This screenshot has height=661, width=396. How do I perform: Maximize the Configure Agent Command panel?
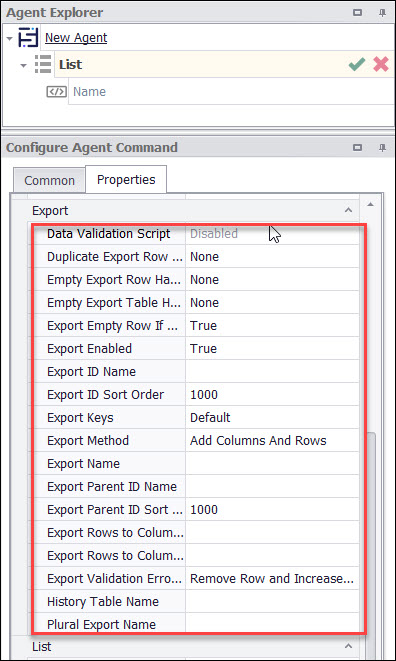[x=358, y=148]
